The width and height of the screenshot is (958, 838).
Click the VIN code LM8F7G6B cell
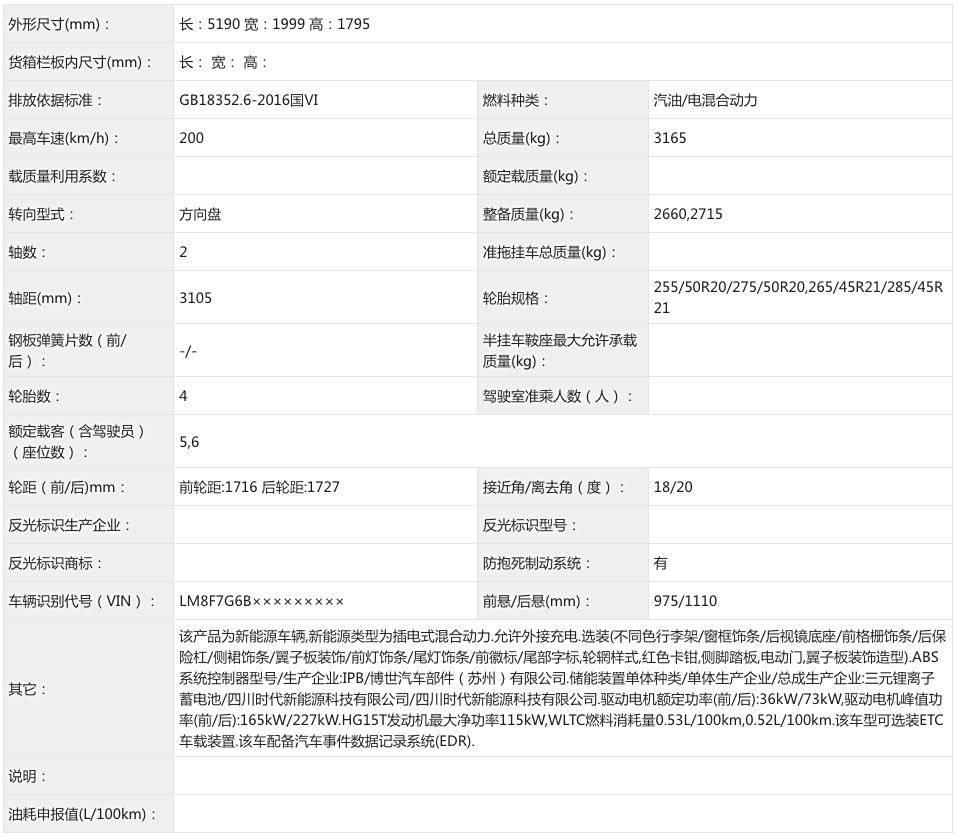coord(260,601)
